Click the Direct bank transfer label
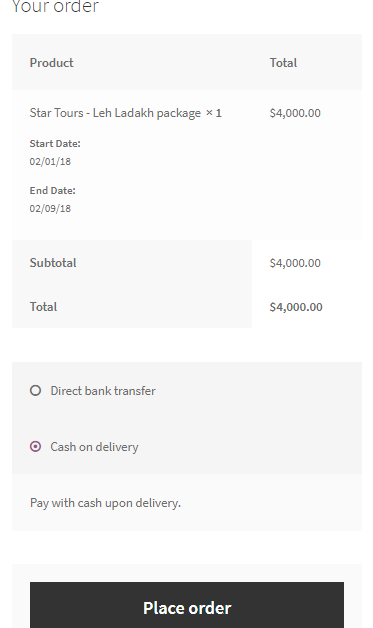Image resolution: width=373 pixels, height=628 pixels. [103, 391]
